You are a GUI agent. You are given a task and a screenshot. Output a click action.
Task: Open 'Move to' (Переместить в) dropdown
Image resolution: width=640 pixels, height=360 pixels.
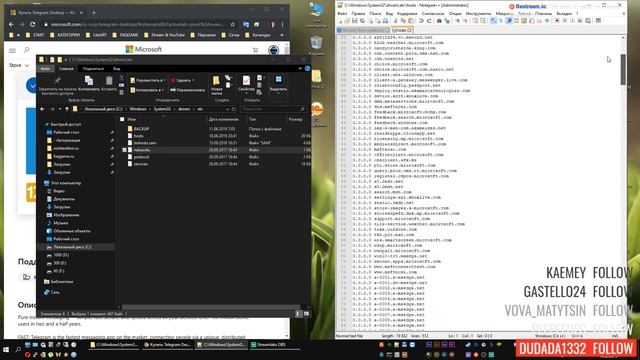[x=147, y=80]
